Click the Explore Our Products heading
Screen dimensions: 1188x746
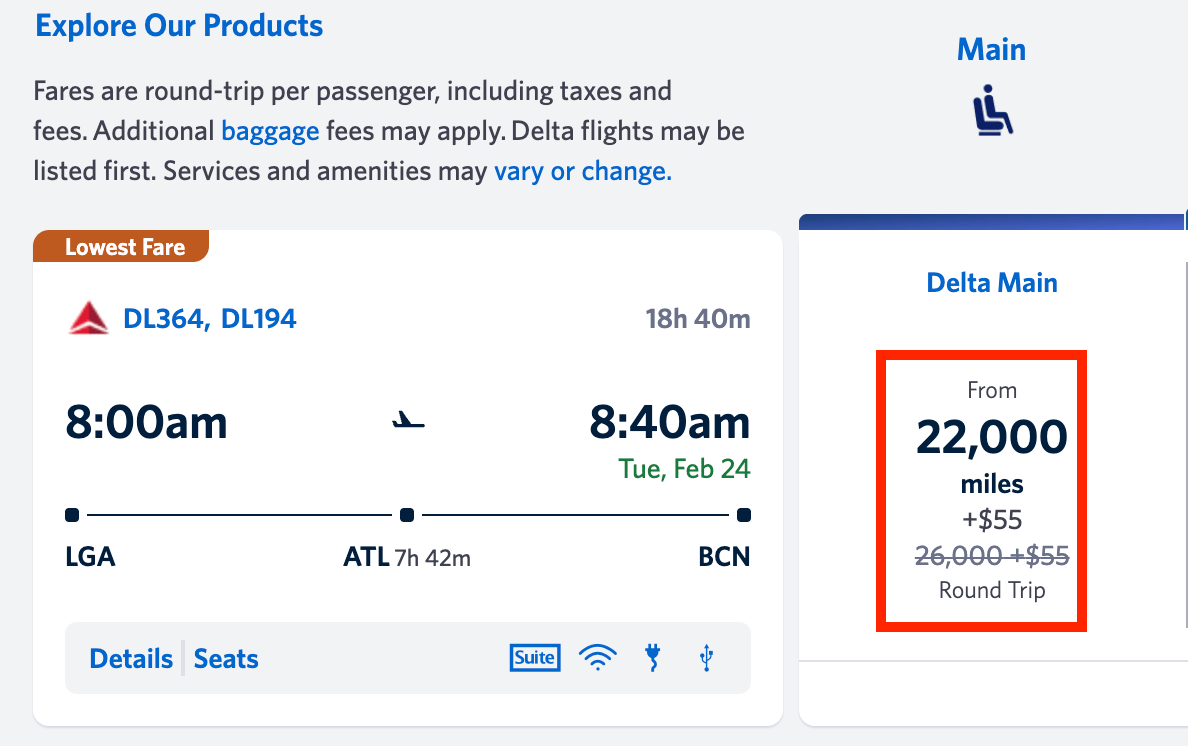pos(179,25)
